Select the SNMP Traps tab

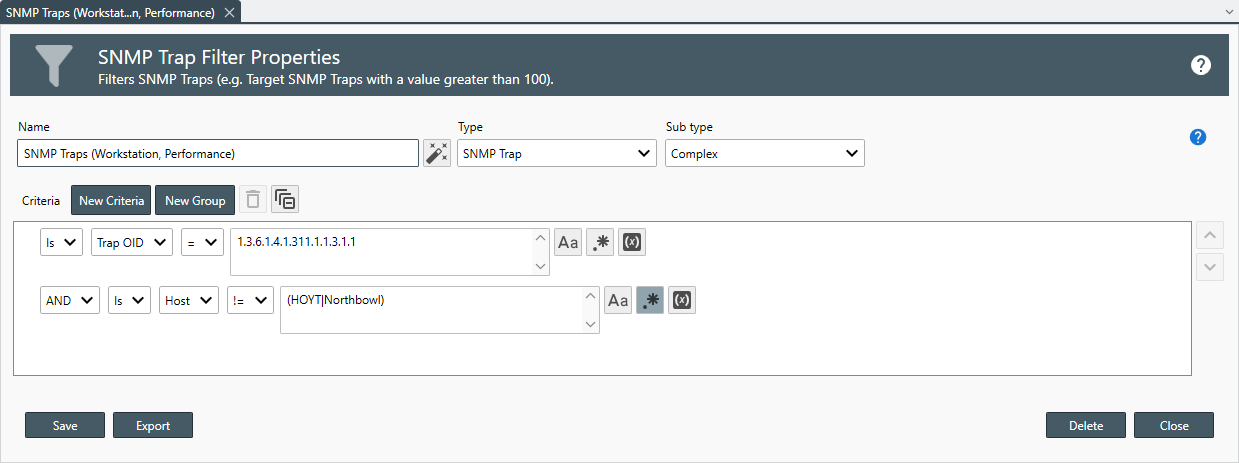(110, 12)
